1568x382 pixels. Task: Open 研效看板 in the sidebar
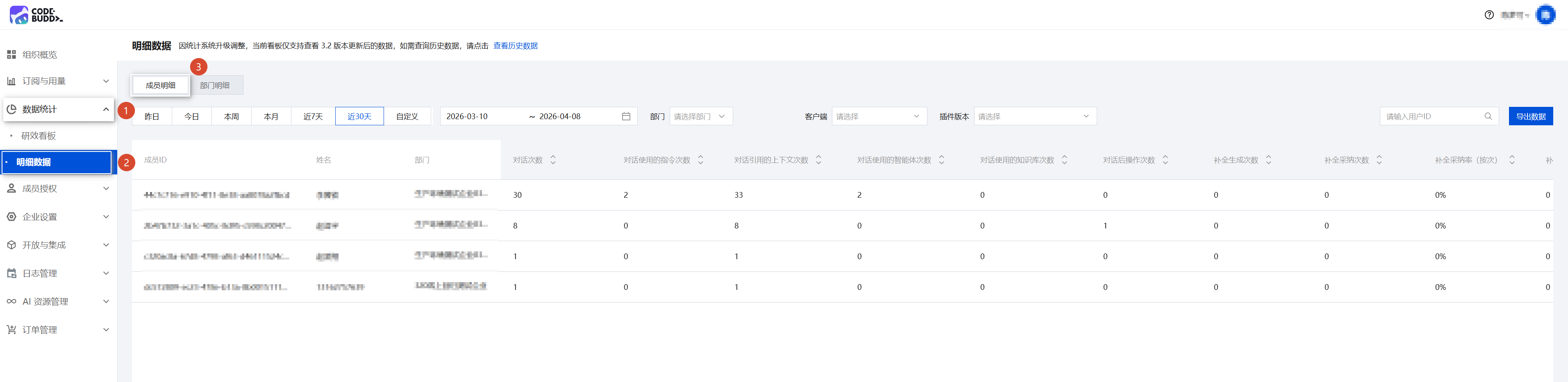[39, 136]
